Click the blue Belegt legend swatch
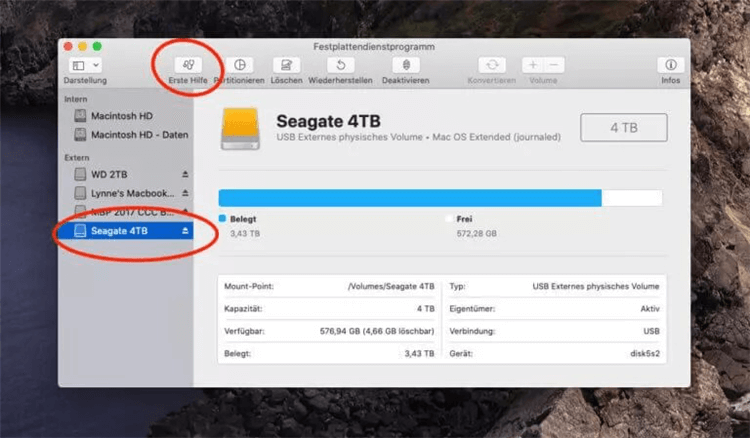The height and width of the screenshot is (438, 750). (x=222, y=219)
